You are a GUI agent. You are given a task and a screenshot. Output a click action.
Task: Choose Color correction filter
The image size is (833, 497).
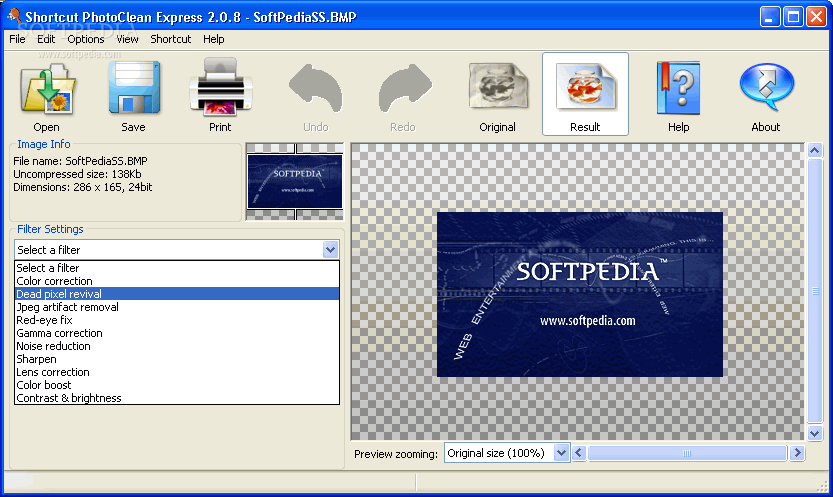pos(177,281)
